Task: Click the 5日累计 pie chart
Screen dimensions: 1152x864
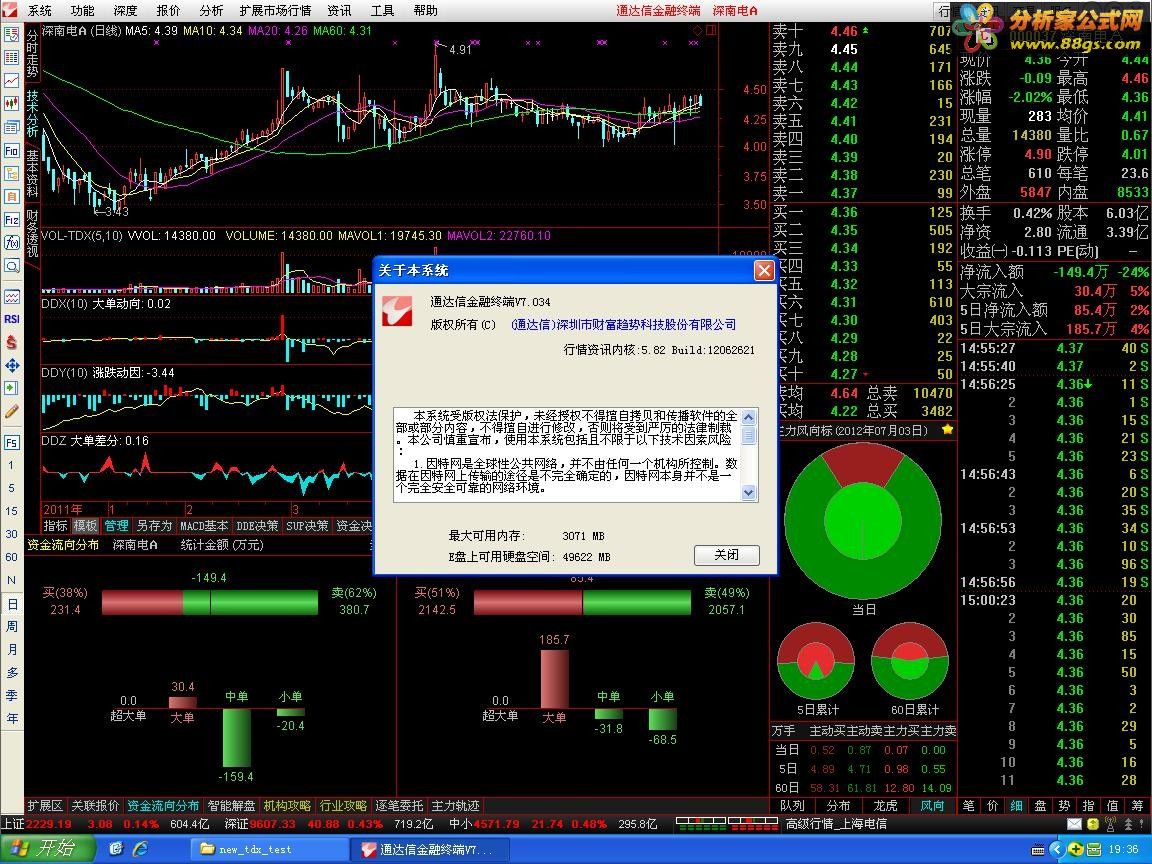Action: (x=816, y=661)
